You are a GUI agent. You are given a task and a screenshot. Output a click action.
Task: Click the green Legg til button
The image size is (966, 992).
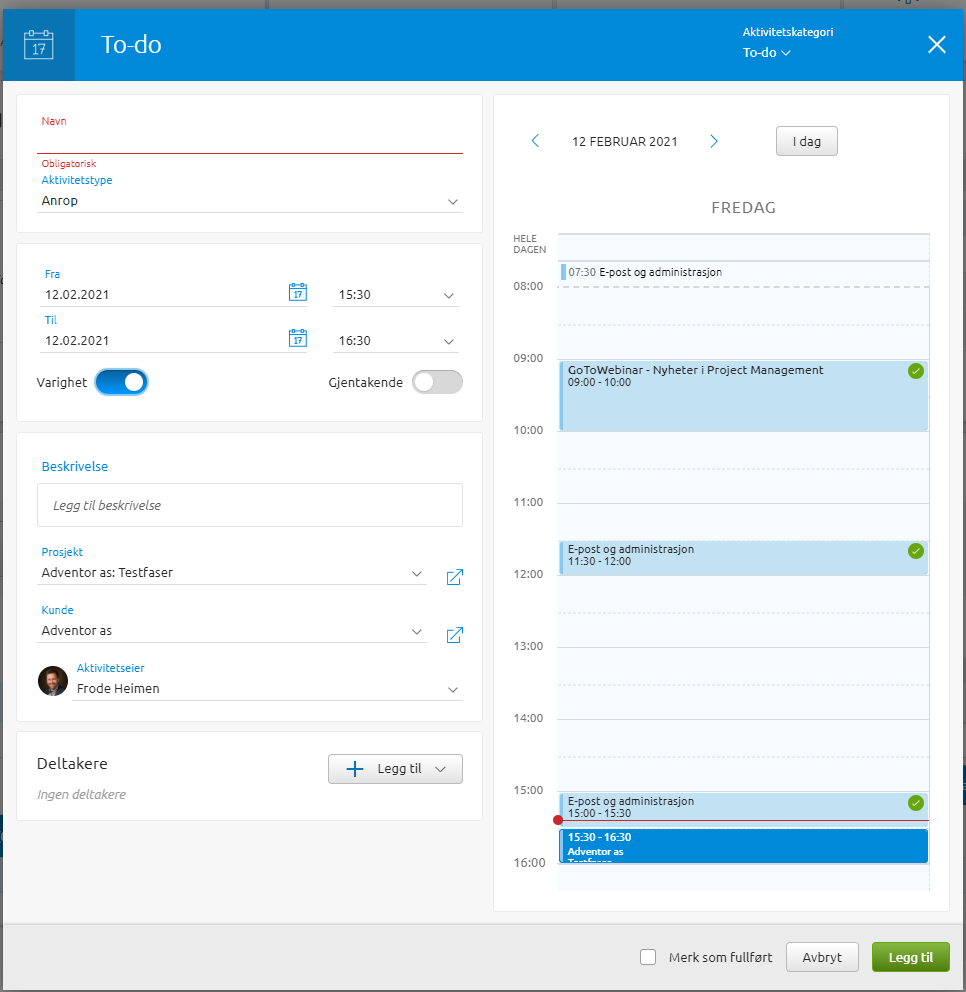(910, 957)
